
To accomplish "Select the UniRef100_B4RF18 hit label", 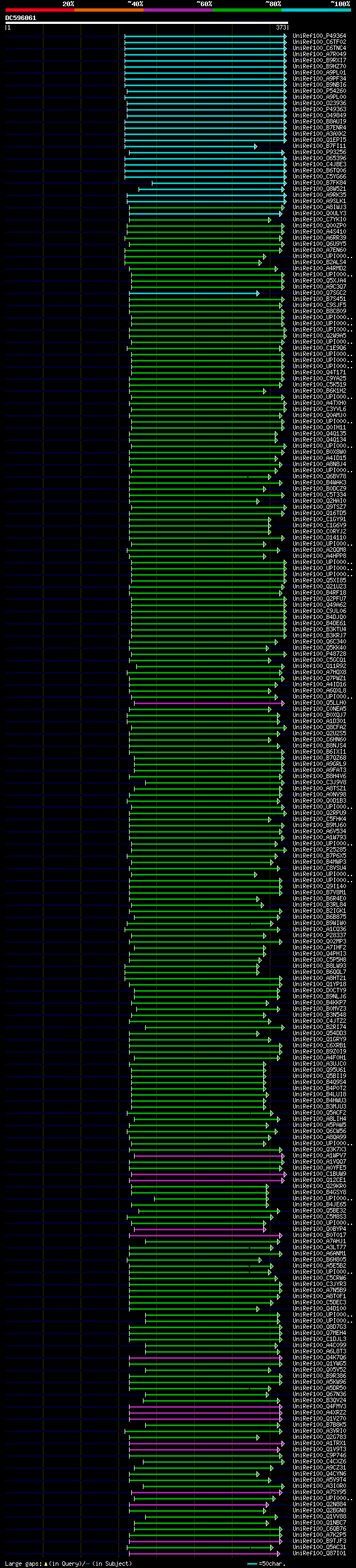I will [x=319, y=593].
